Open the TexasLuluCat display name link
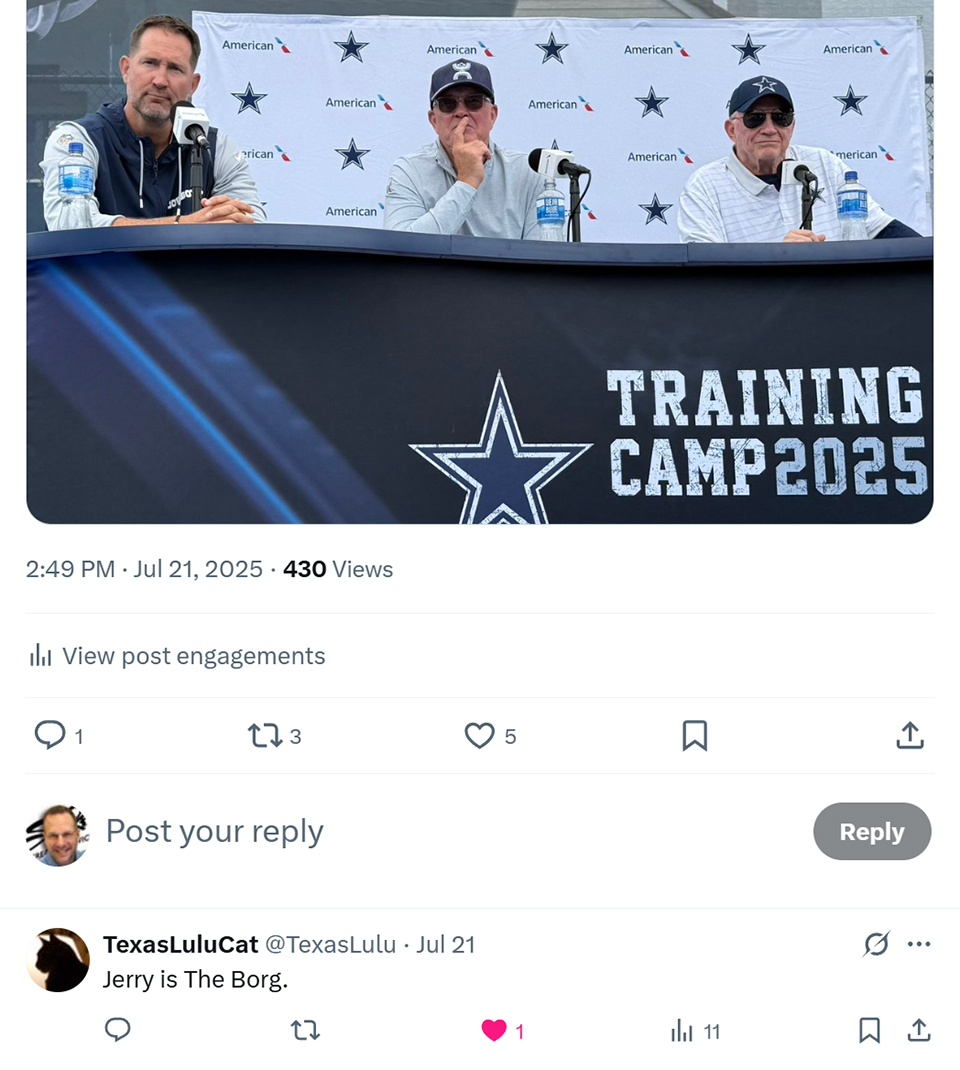 coord(180,944)
